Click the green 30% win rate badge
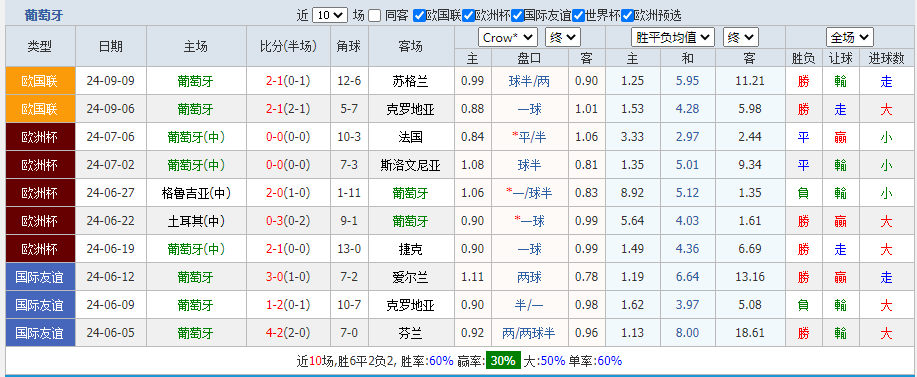Image resolution: width=917 pixels, height=377 pixels. (503, 361)
